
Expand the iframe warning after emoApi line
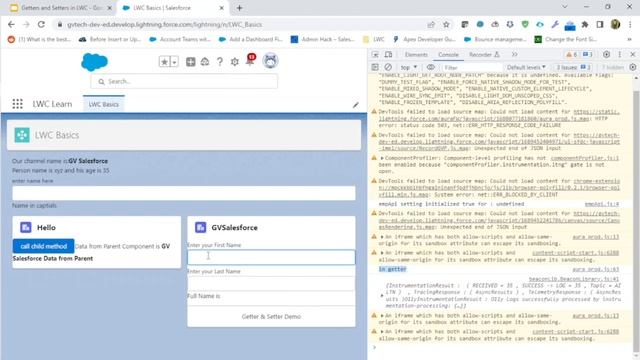click(382, 237)
